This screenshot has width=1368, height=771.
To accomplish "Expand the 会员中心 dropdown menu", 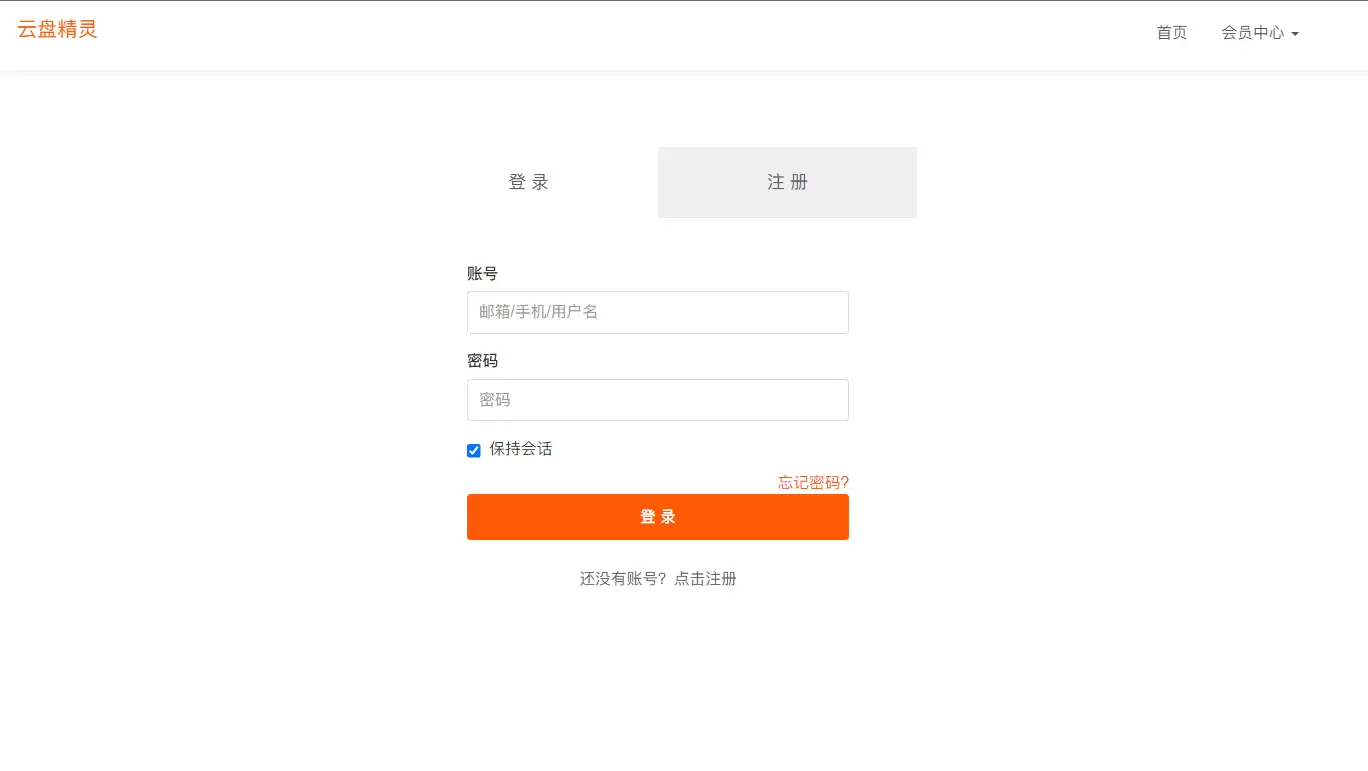I will click(x=1260, y=33).
